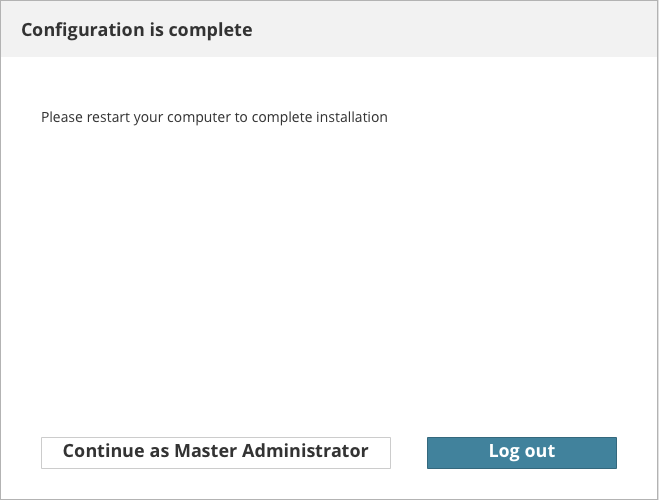
Task: Click the restart your computer message
Action: (214, 117)
